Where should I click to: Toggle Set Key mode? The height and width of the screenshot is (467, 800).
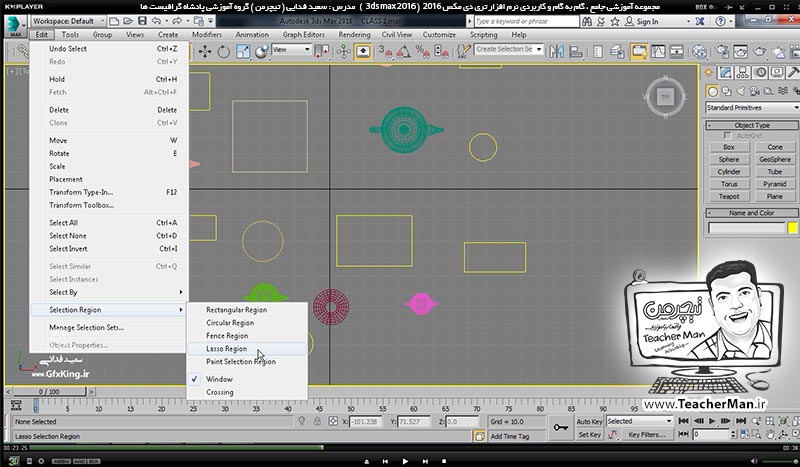coord(589,435)
